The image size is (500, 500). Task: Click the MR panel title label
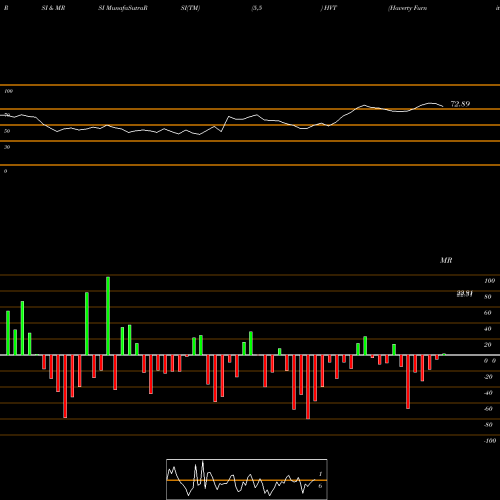(x=446, y=260)
